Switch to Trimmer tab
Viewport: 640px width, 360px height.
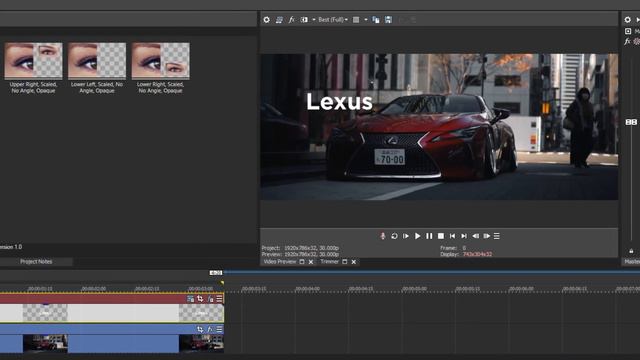click(329, 262)
